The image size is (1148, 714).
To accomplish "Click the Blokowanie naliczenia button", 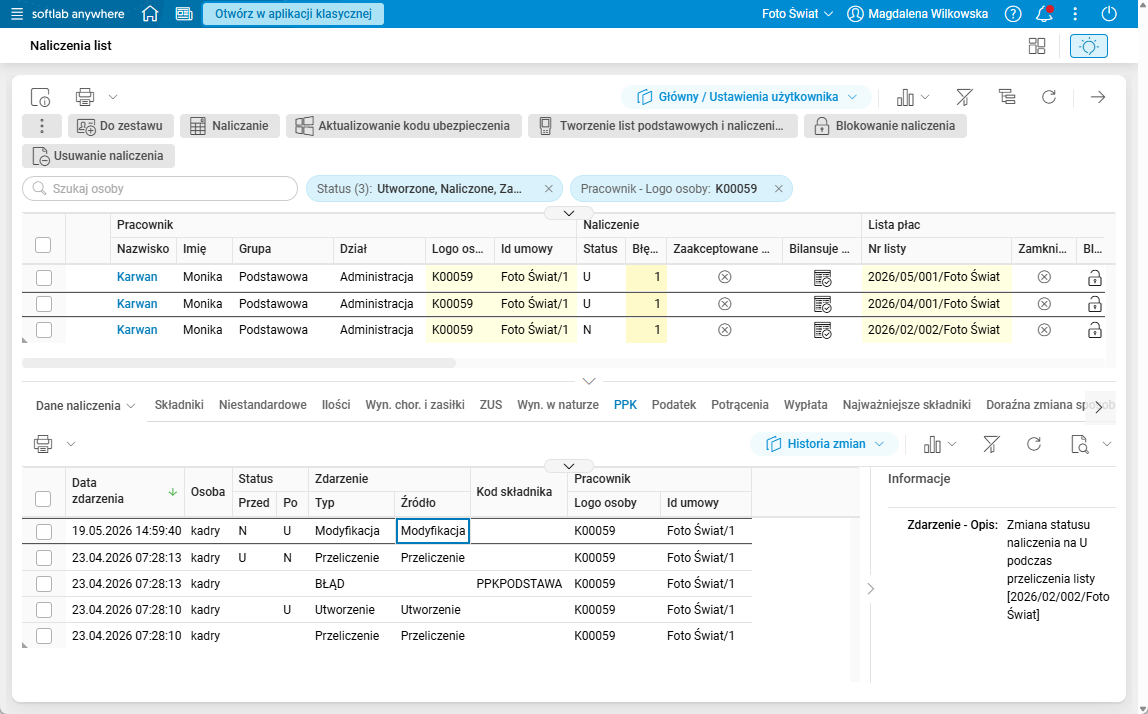I will (885, 126).
